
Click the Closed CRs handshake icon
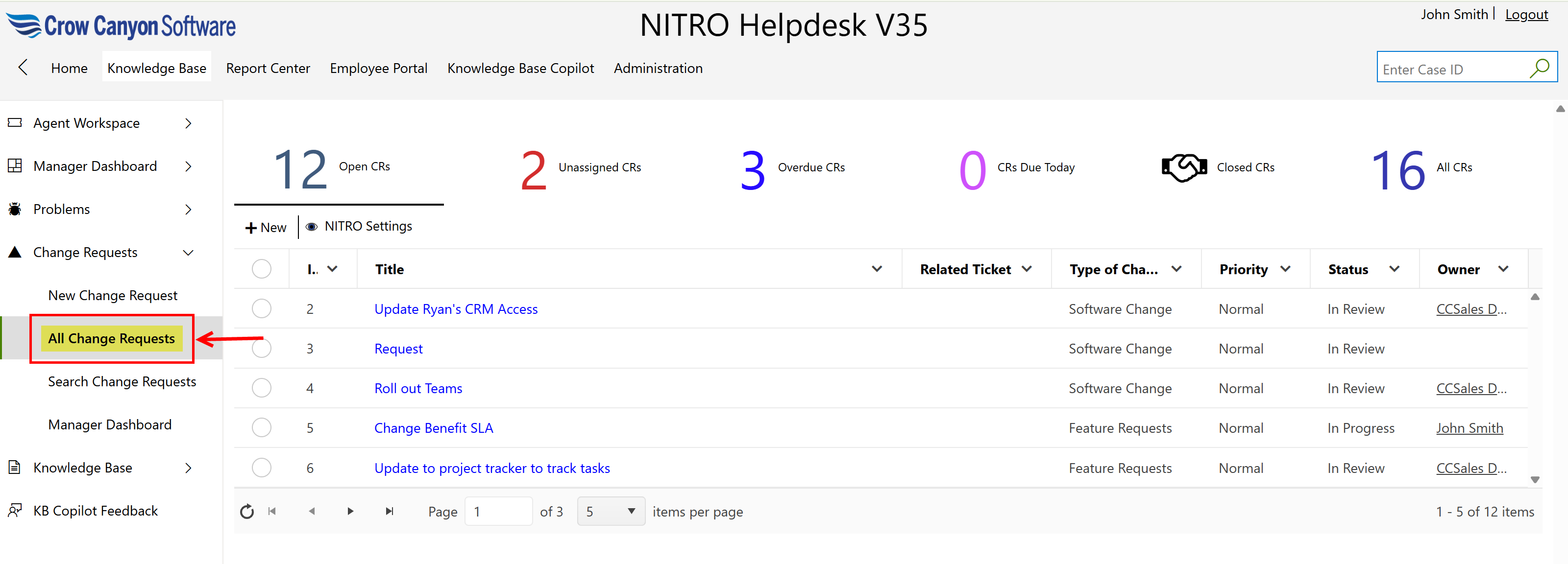[x=1183, y=167]
